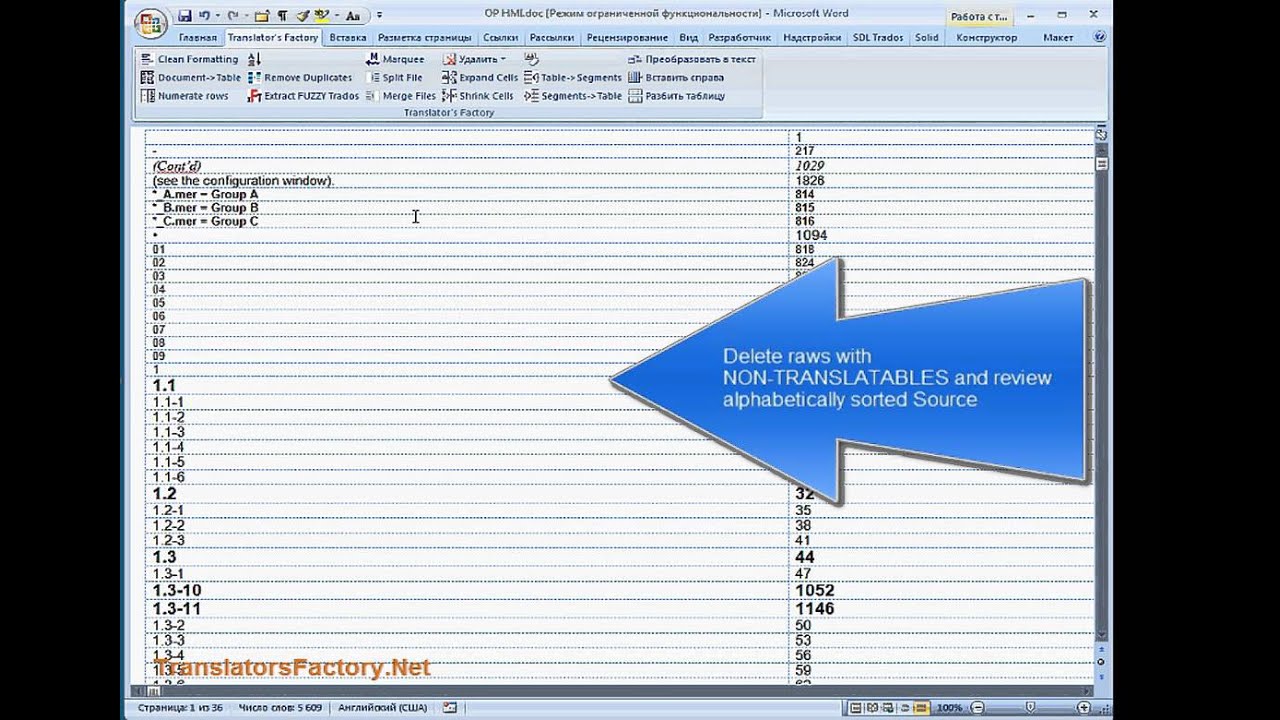The height and width of the screenshot is (720, 1280).
Task: Click word count Число слов: 5 609
Action: click(x=281, y=707)
